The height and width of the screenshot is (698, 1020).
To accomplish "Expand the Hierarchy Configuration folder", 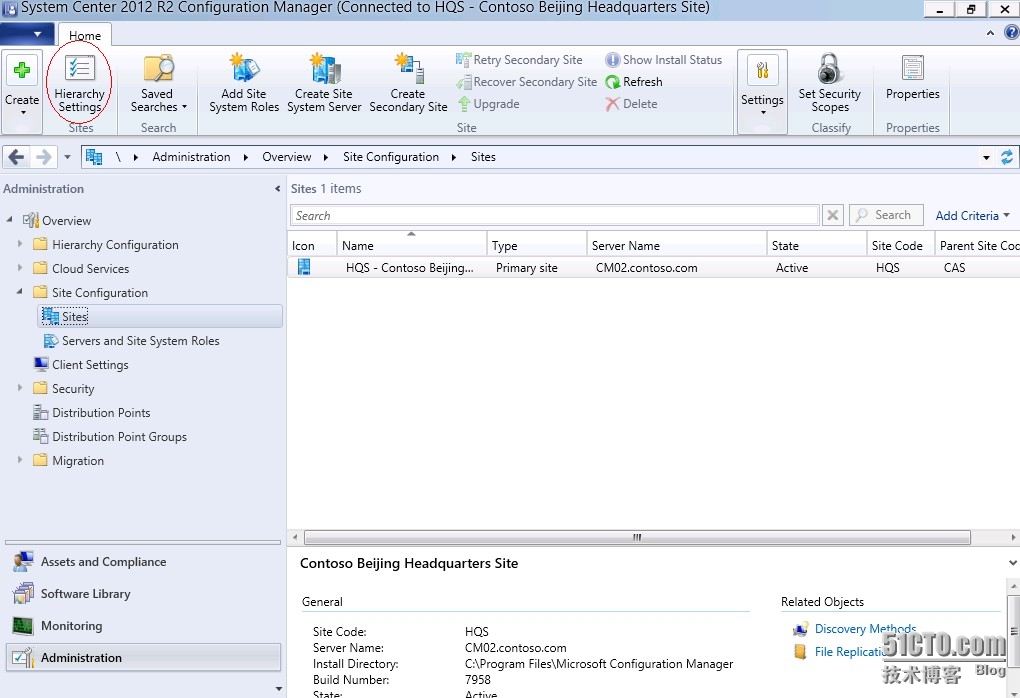I will [x=20, y=244].
